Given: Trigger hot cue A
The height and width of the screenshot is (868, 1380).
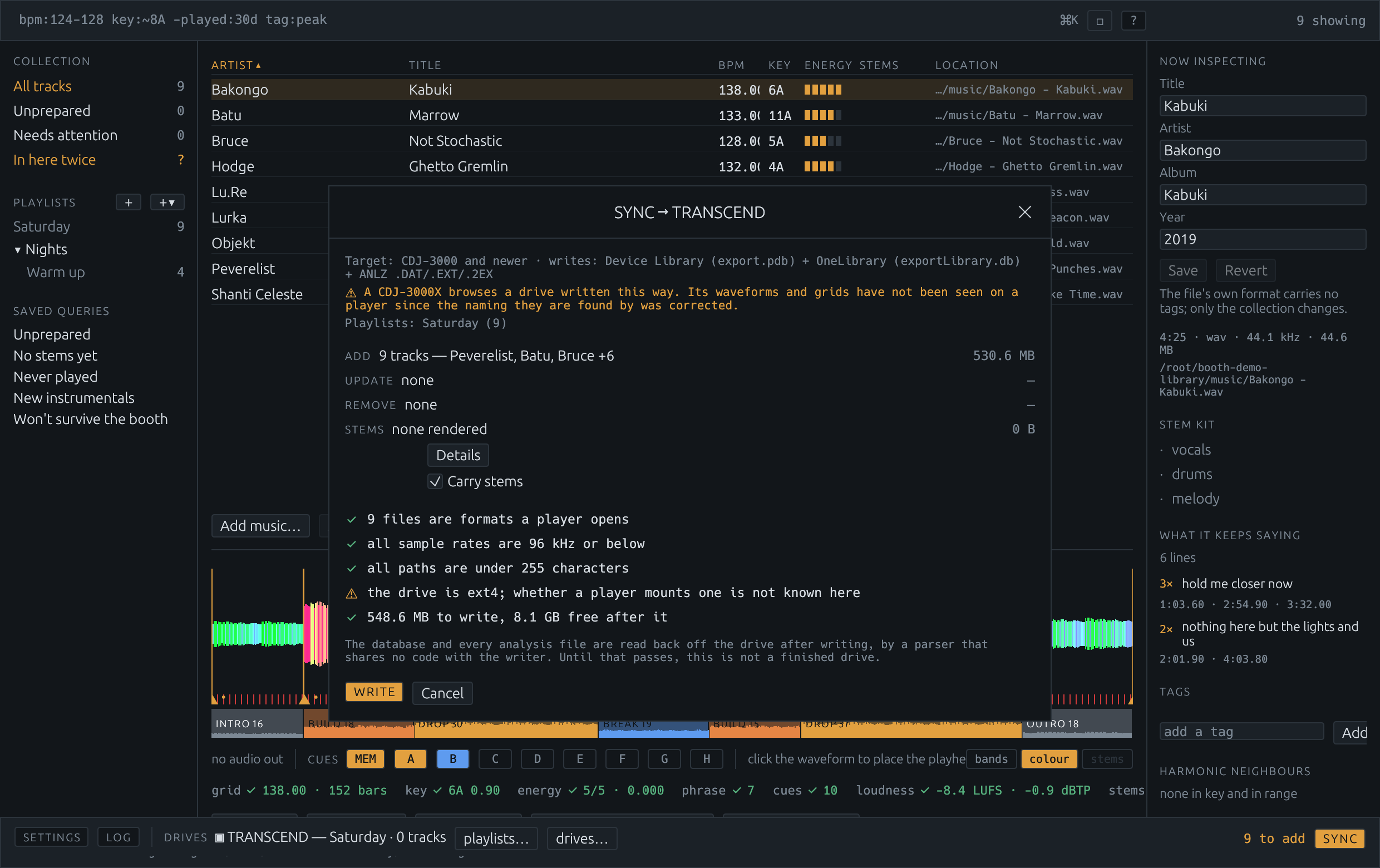Looking at the screenshot, I should [410, 758].
